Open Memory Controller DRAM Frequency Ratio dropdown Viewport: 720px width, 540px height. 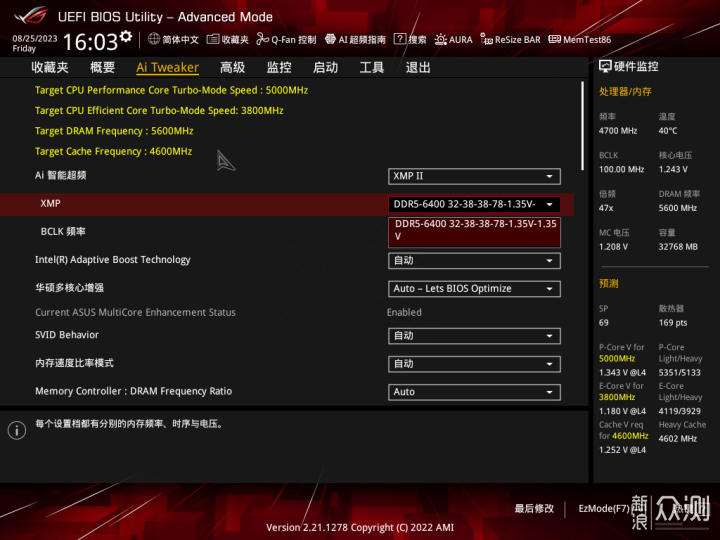tap(474, 392)
